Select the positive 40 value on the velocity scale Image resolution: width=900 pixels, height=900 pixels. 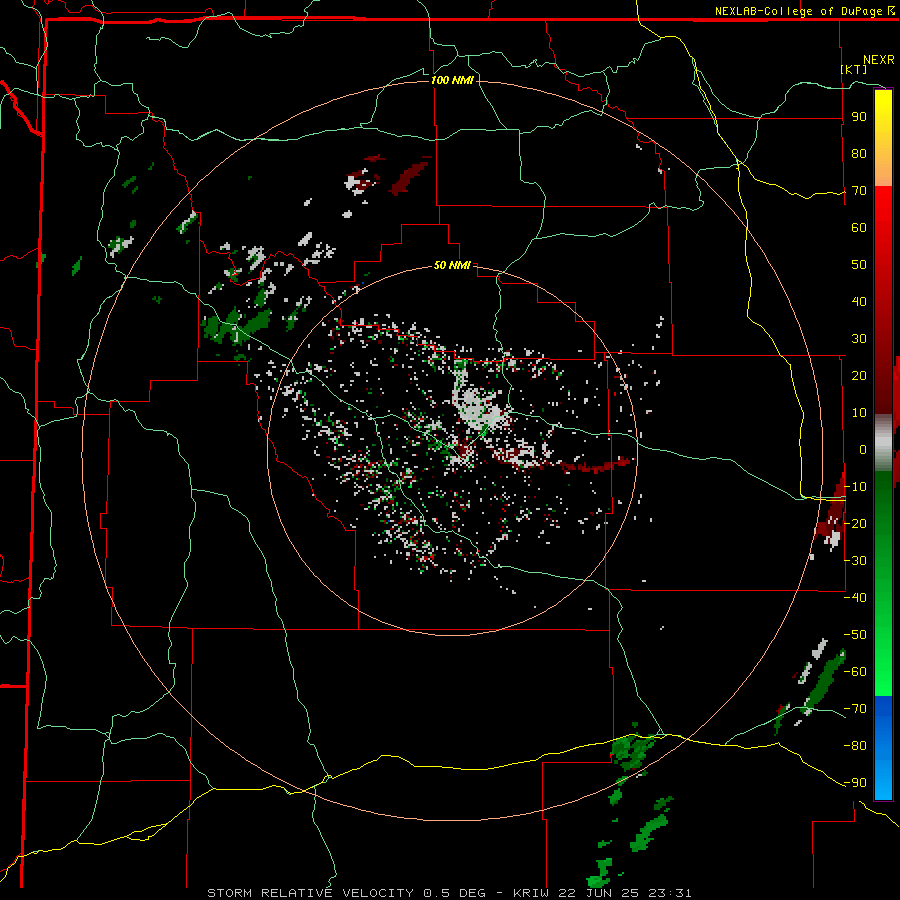click(859, 301)
